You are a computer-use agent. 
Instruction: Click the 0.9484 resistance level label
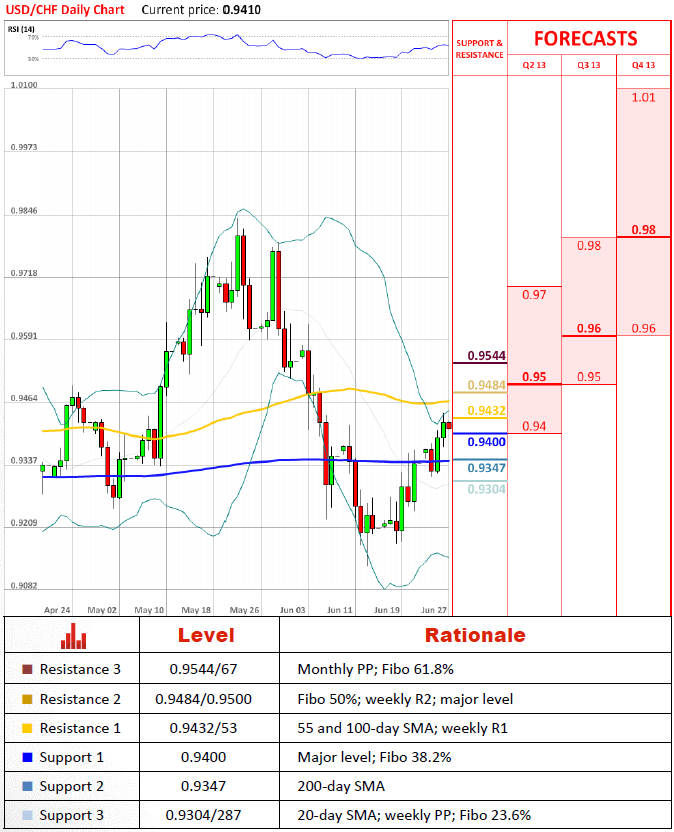point(486,385)
